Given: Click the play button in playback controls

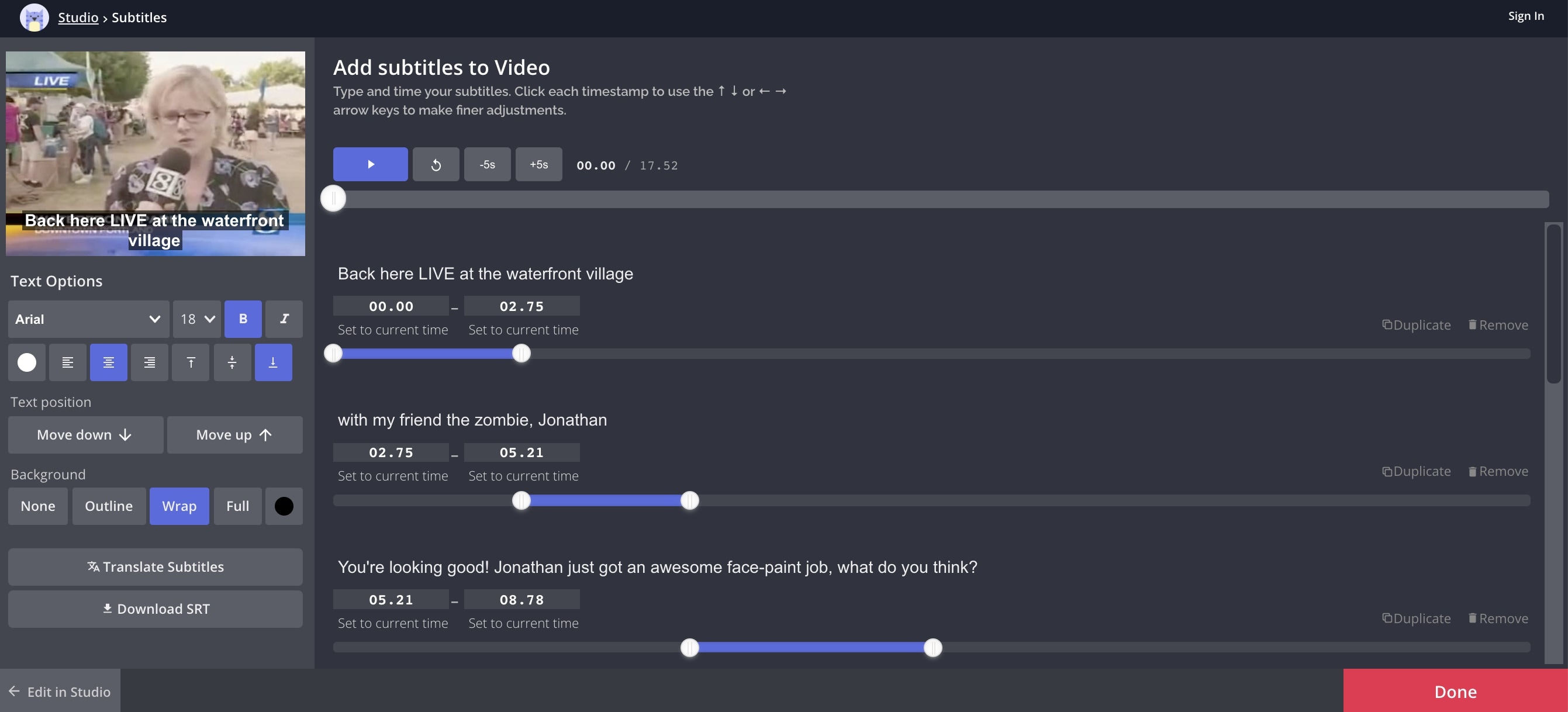Looking at the screenshot, I should (x=370, y=164).
